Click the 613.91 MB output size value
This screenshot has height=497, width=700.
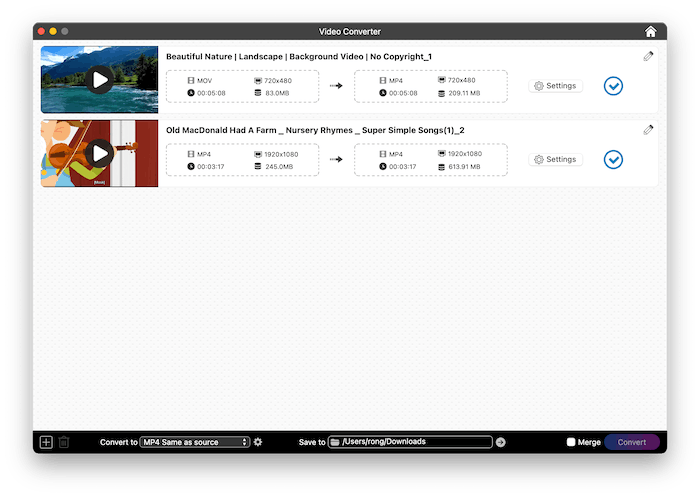click(464, 167)
